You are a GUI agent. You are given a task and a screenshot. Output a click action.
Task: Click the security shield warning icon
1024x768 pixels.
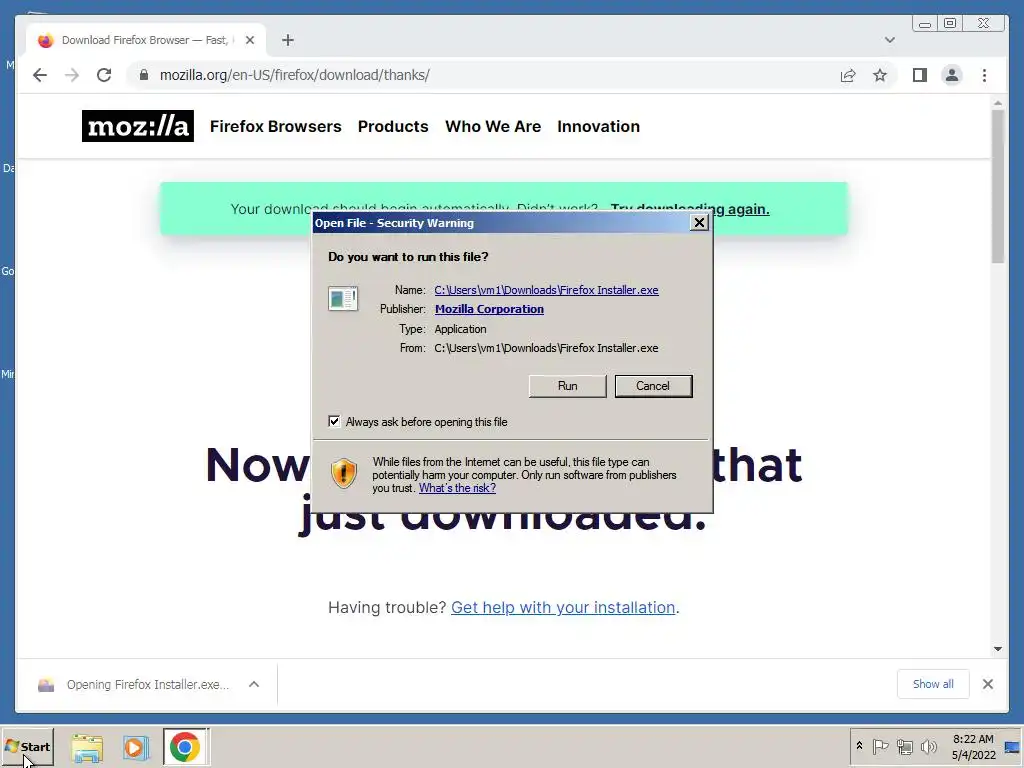(344, 473)
